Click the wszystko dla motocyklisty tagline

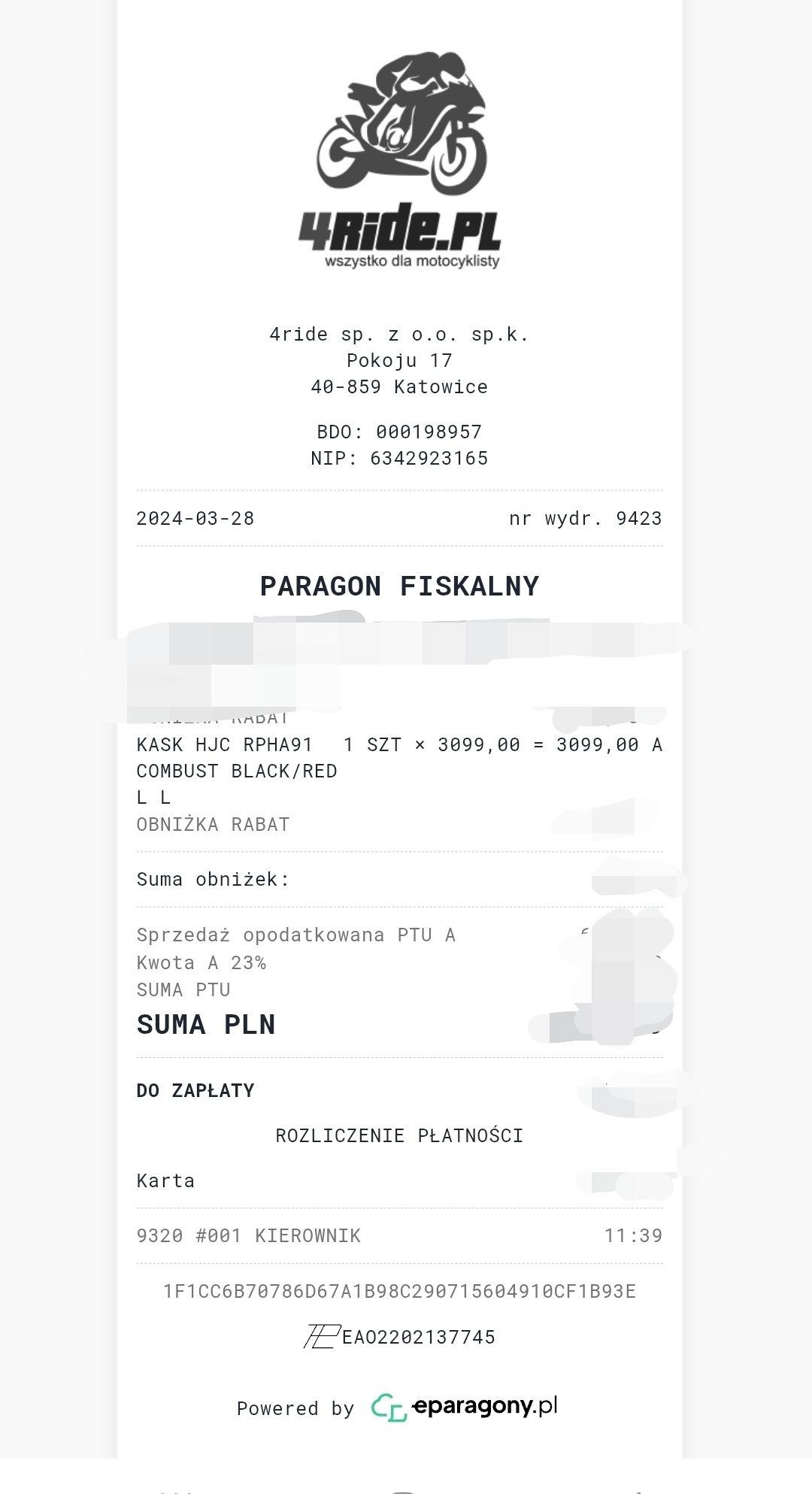click(412, 262)
